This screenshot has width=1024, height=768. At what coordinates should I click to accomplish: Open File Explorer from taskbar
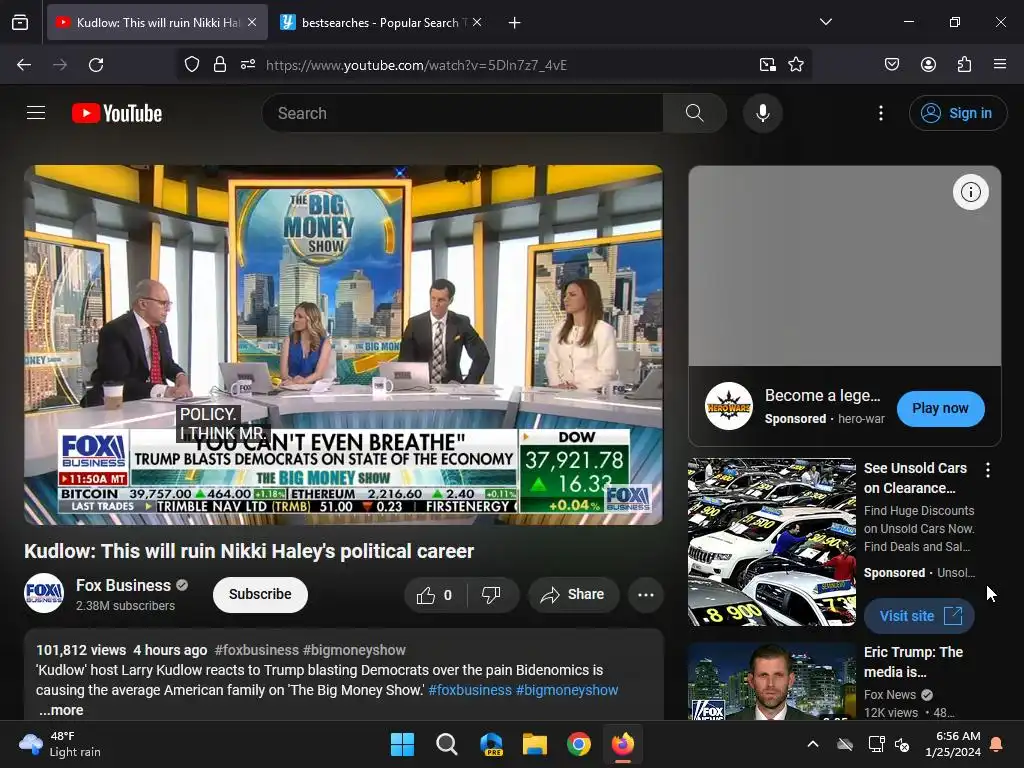click(x=535, y=744)
